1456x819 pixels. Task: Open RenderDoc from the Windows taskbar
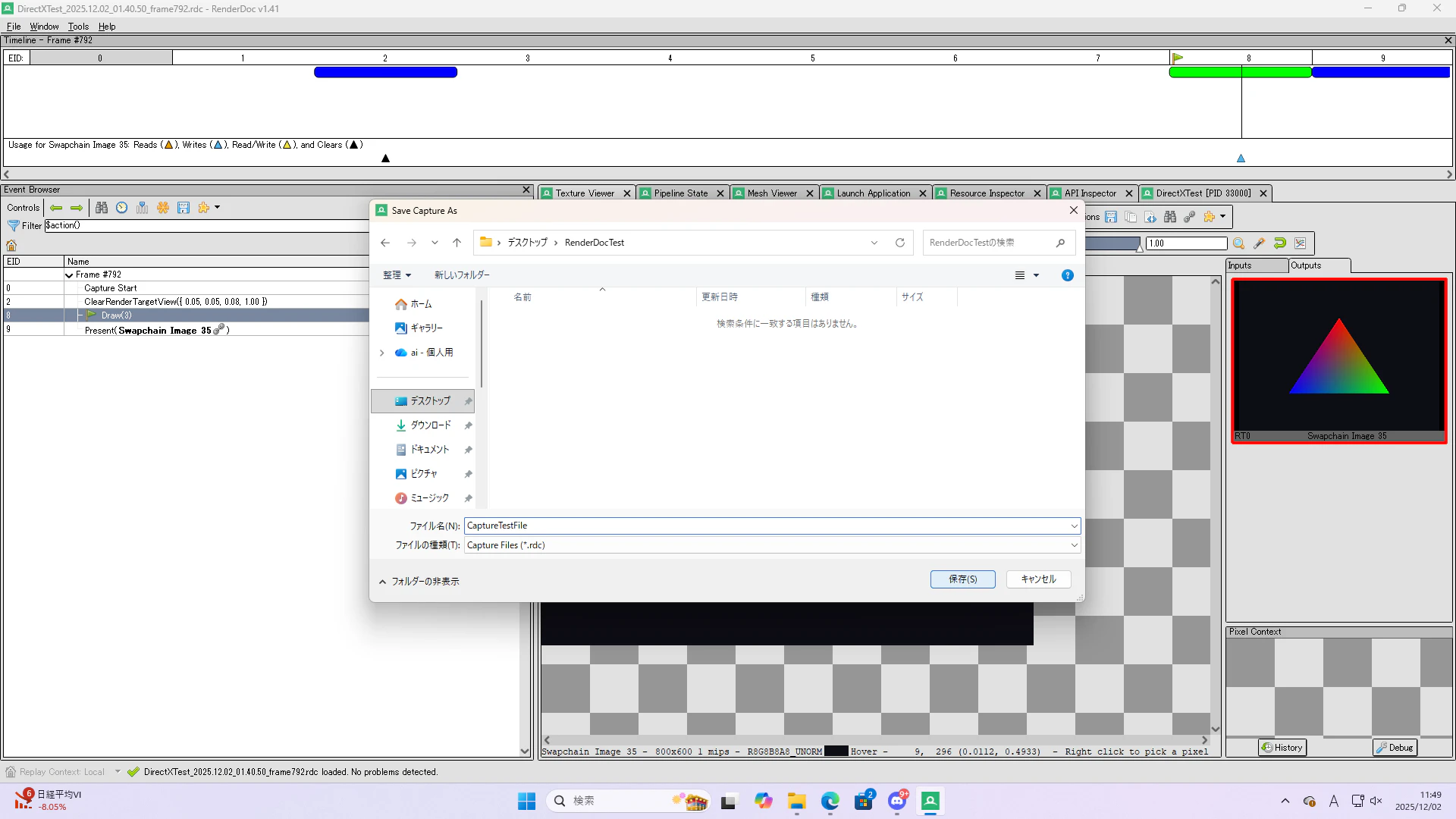tap(930, 801)
